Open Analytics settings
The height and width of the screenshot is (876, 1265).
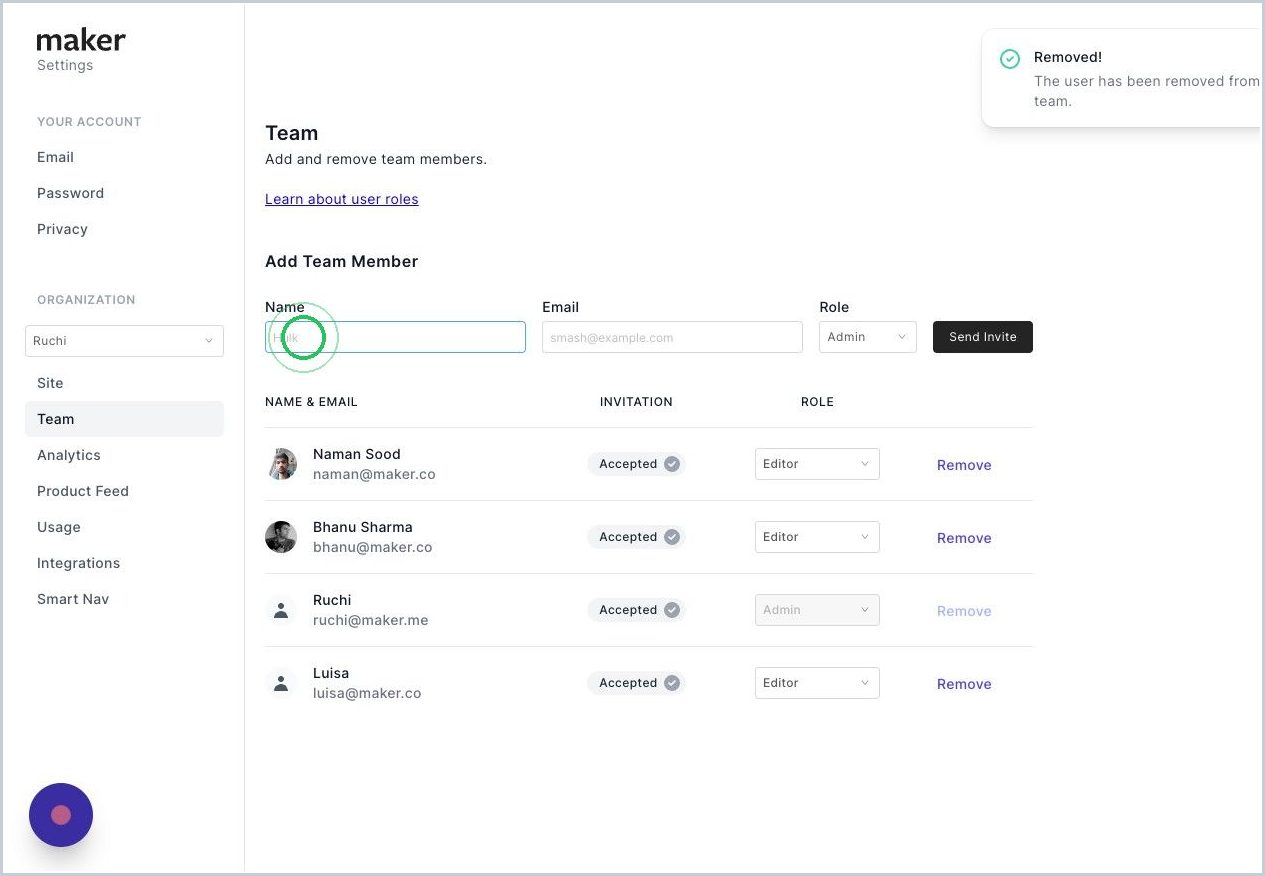click(x=69, y=455)
